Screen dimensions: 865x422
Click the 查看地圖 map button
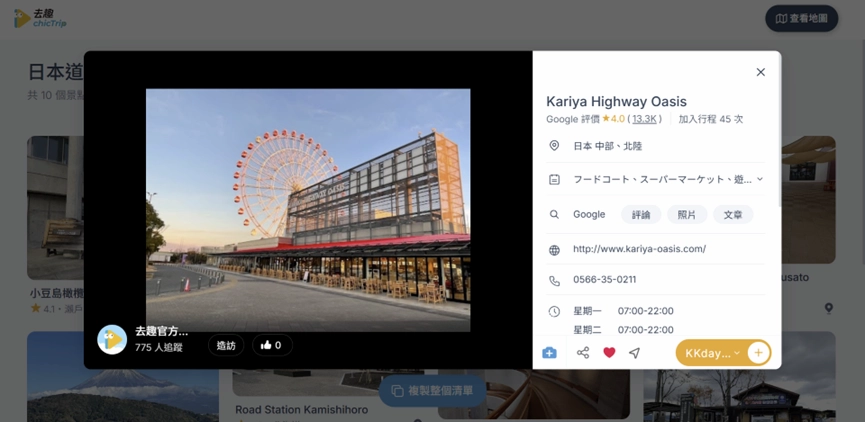[802, 19]
